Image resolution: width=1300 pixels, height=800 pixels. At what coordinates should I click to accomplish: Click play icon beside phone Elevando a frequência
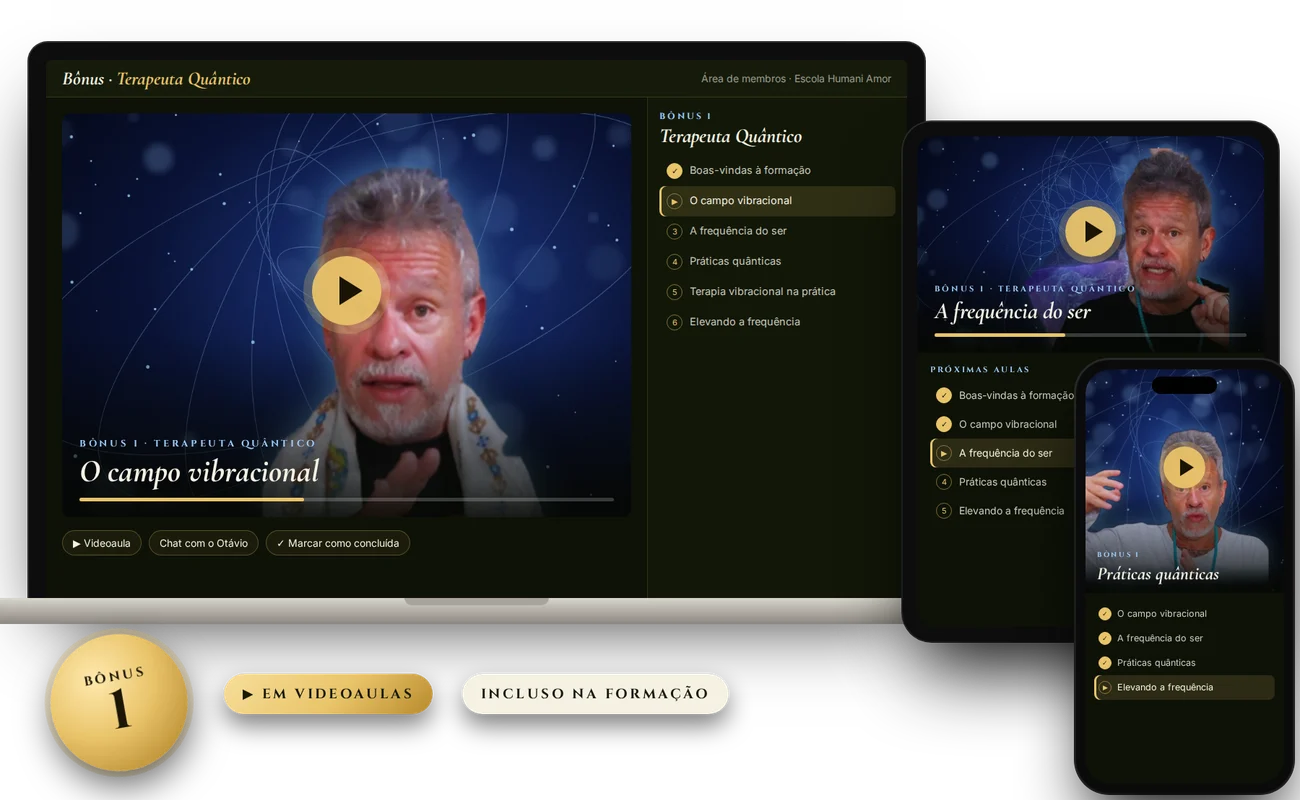pos(1105,687)
